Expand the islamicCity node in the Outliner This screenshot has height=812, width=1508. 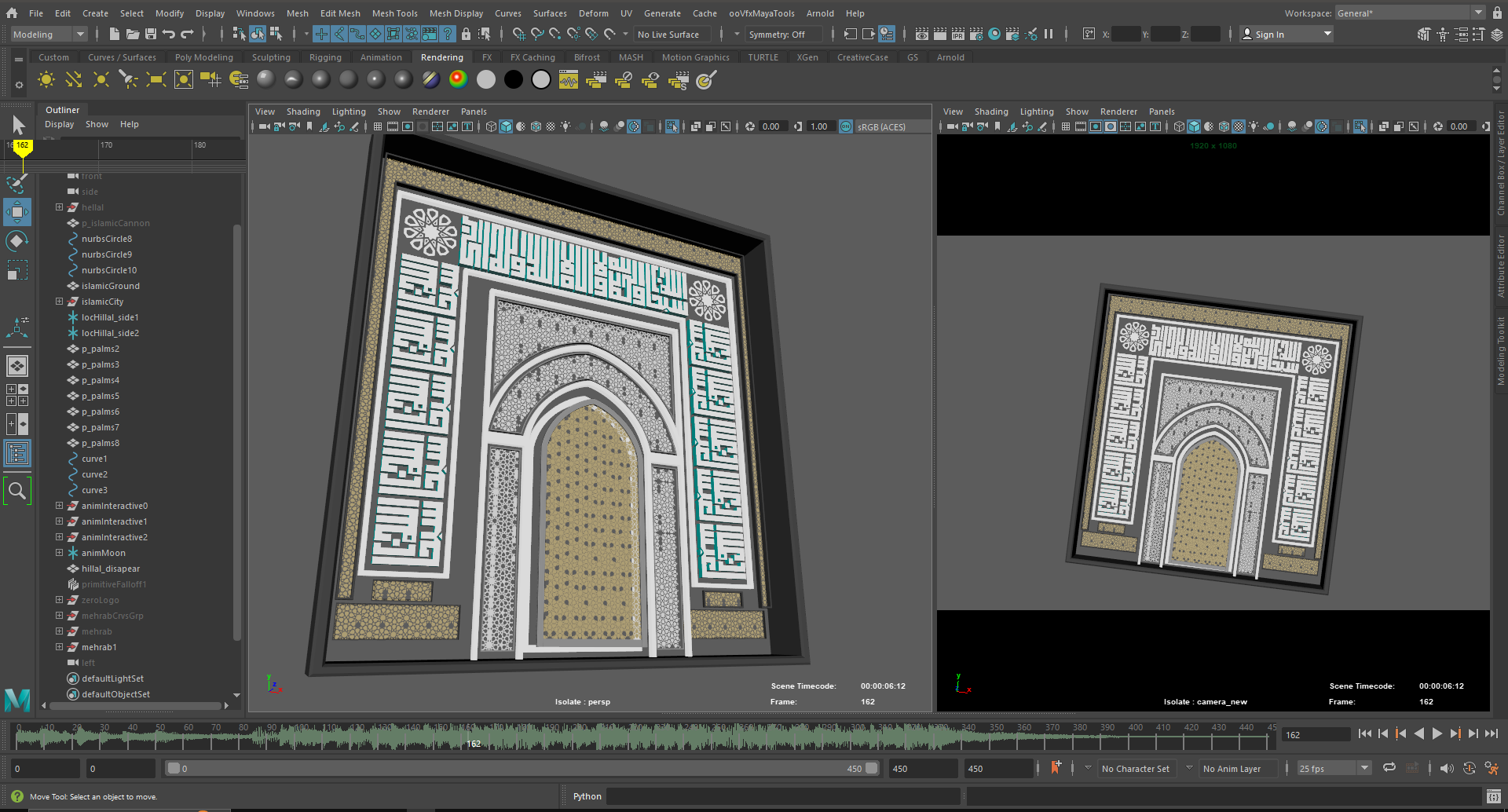59,302
